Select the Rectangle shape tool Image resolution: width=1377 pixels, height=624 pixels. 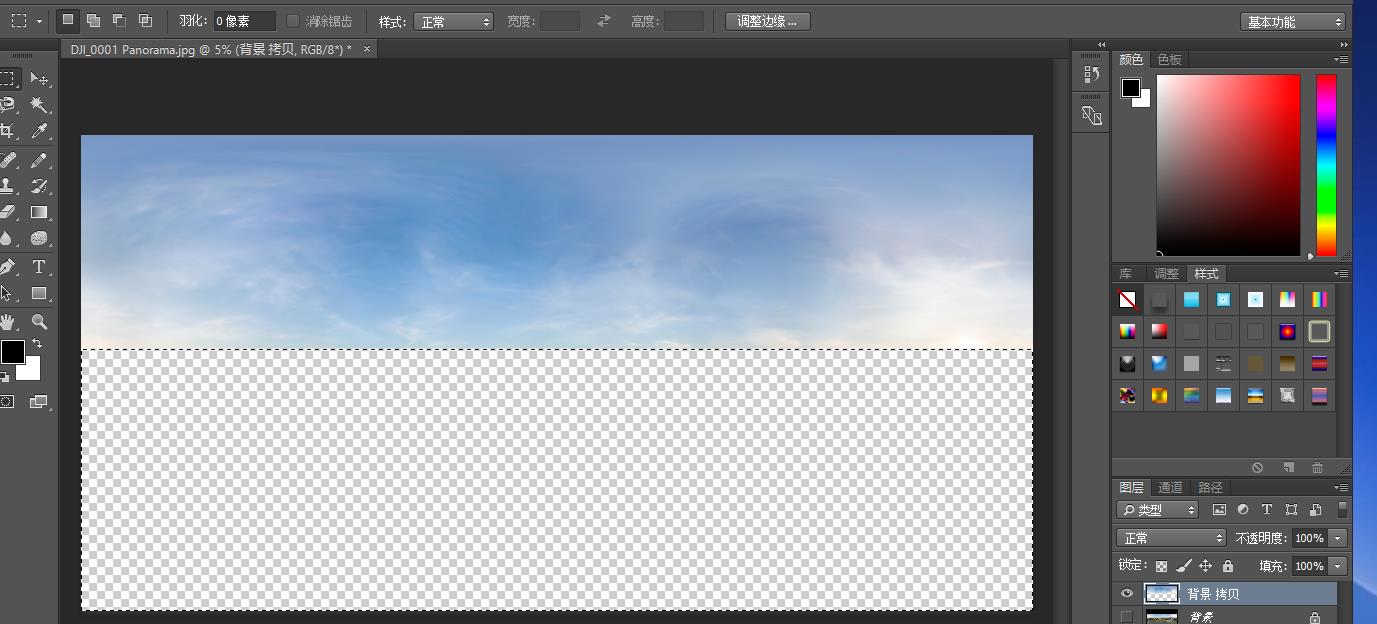point(39,293)
